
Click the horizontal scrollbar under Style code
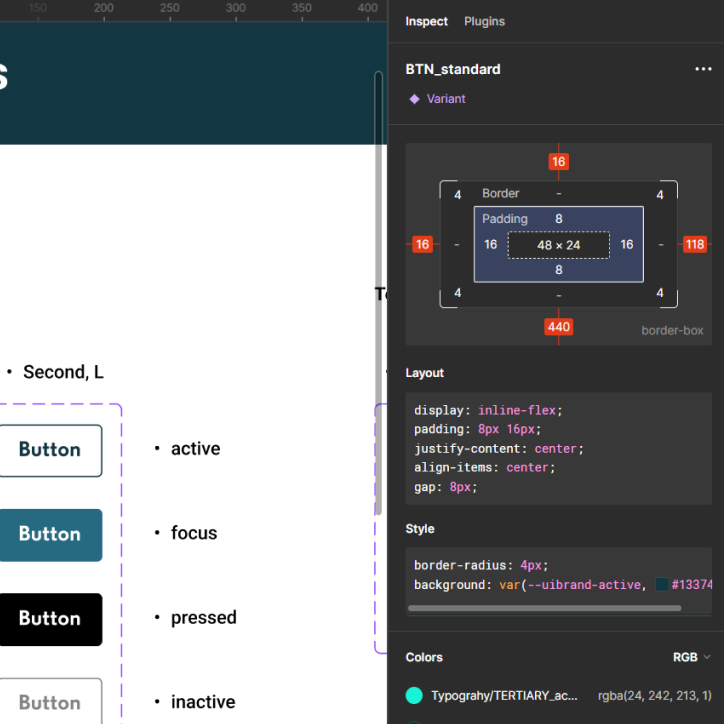click(x=544, y=608)
